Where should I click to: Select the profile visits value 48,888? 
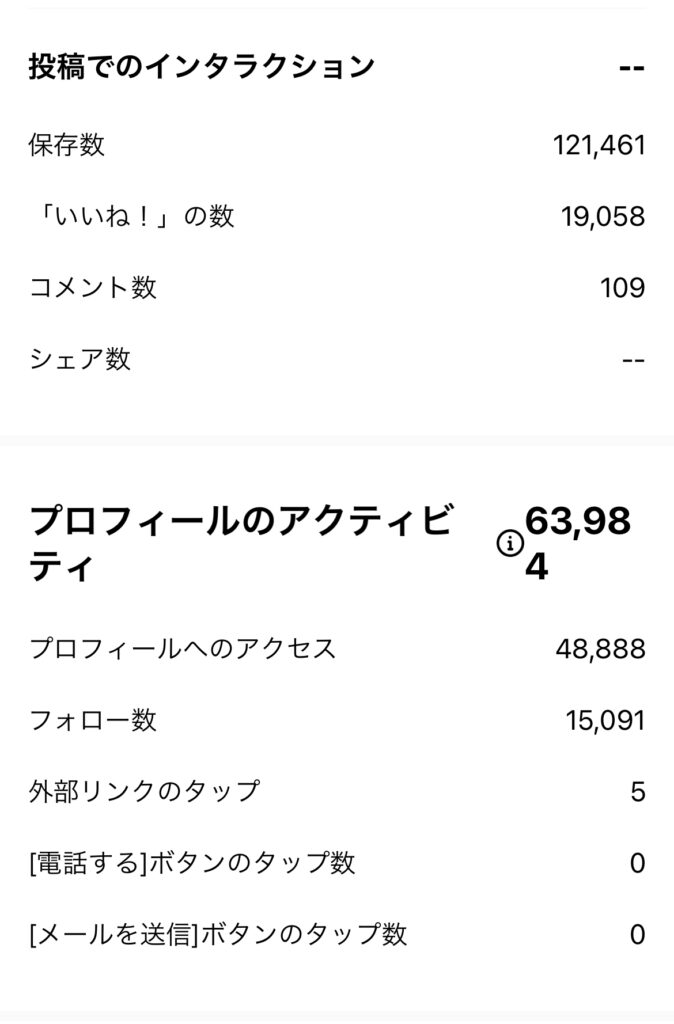tap(600, 649)
